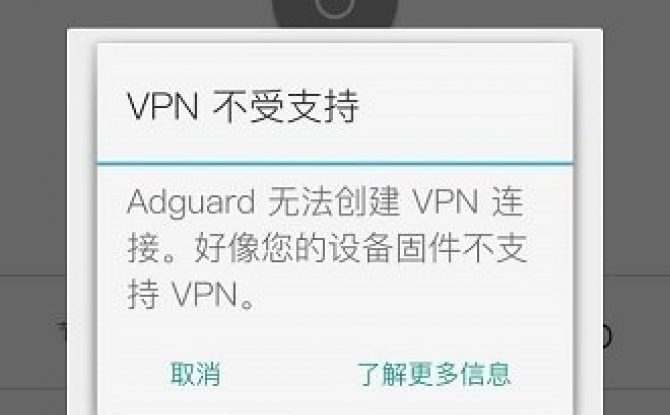Click the dimmed area left of power icon
The height and width of the screenshot is (415, 670).
click(x=137, y=13)
